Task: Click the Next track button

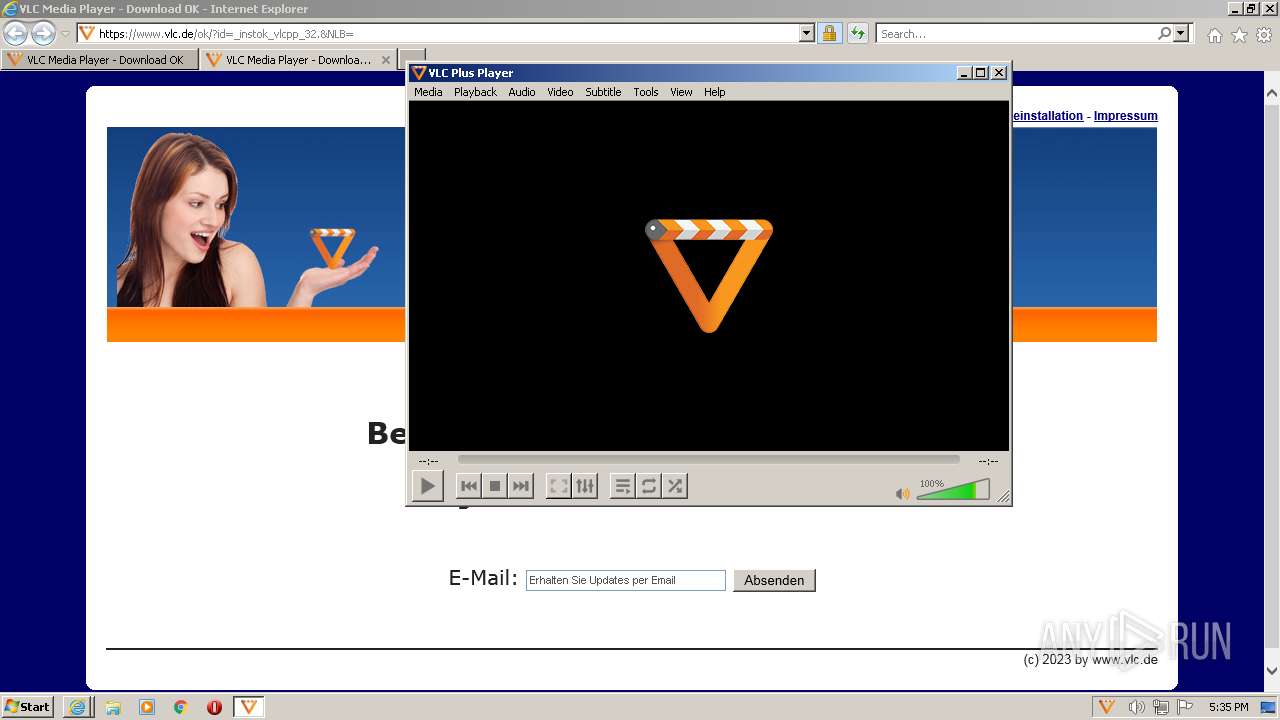Action: tap(521, 486)
